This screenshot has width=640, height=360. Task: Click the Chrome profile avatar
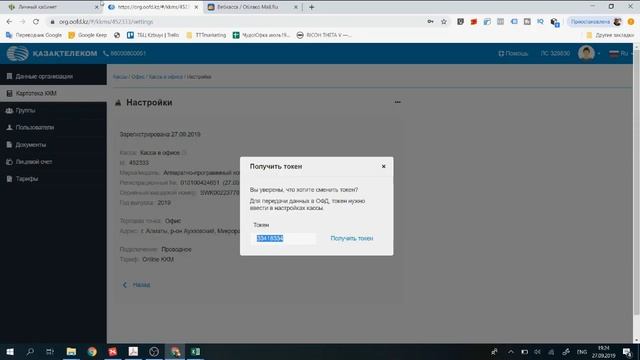pyautogui.click(x=618, y=22)
